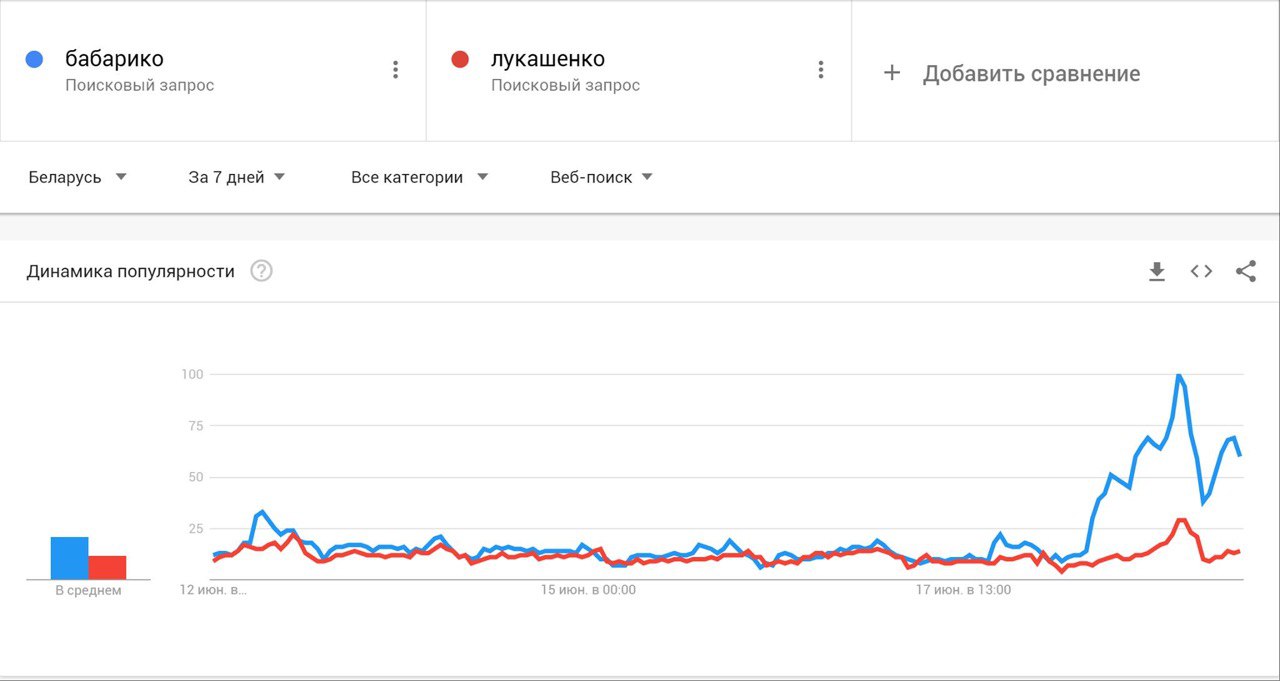The image size is (1280, 681).
Task: Share the Динамика популярности chart
Action: tap(1246, 271)
